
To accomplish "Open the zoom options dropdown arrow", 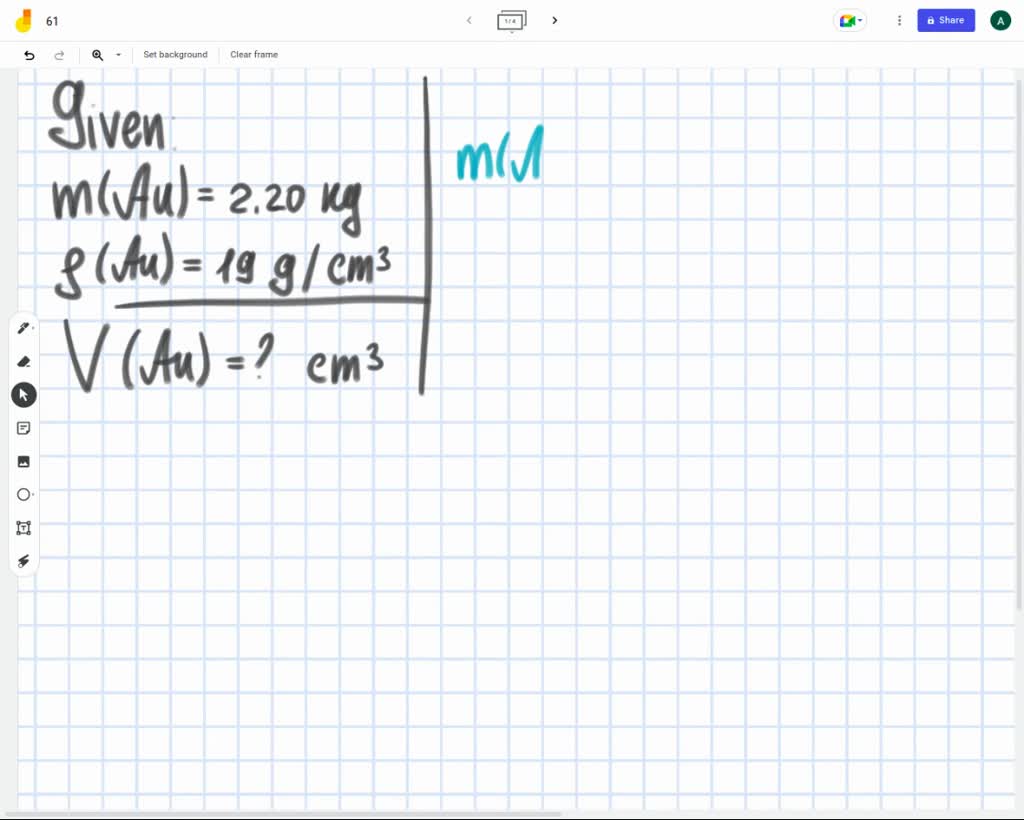I will [117, 55].
